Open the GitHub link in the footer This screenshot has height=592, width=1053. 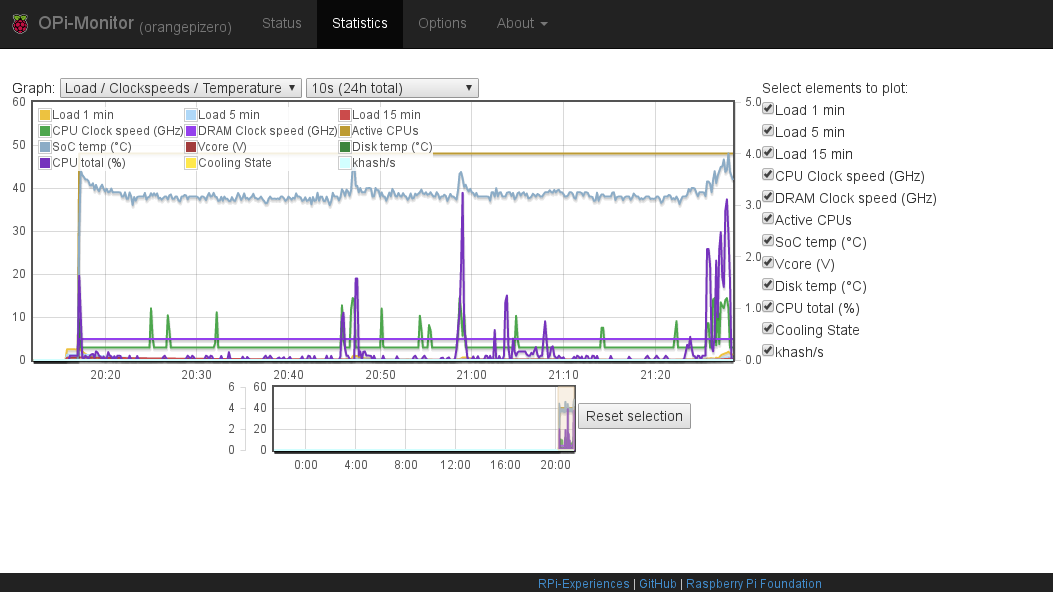[658, 583]
